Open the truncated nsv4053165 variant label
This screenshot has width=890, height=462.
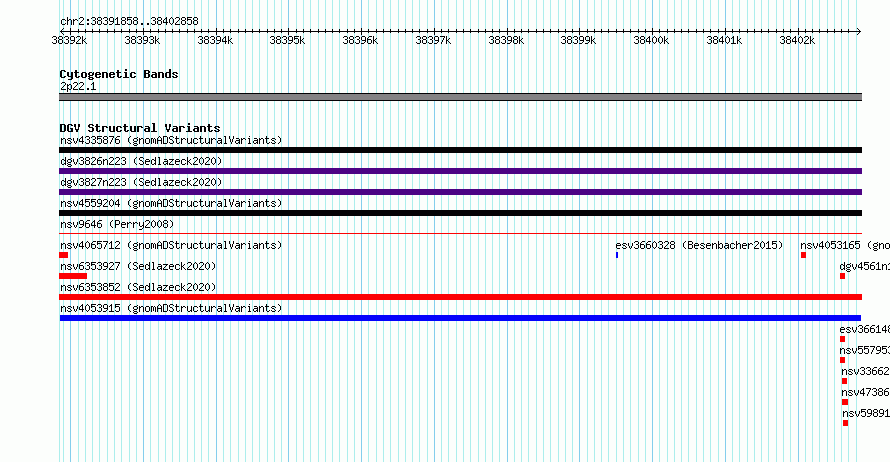tap(845, 245)
